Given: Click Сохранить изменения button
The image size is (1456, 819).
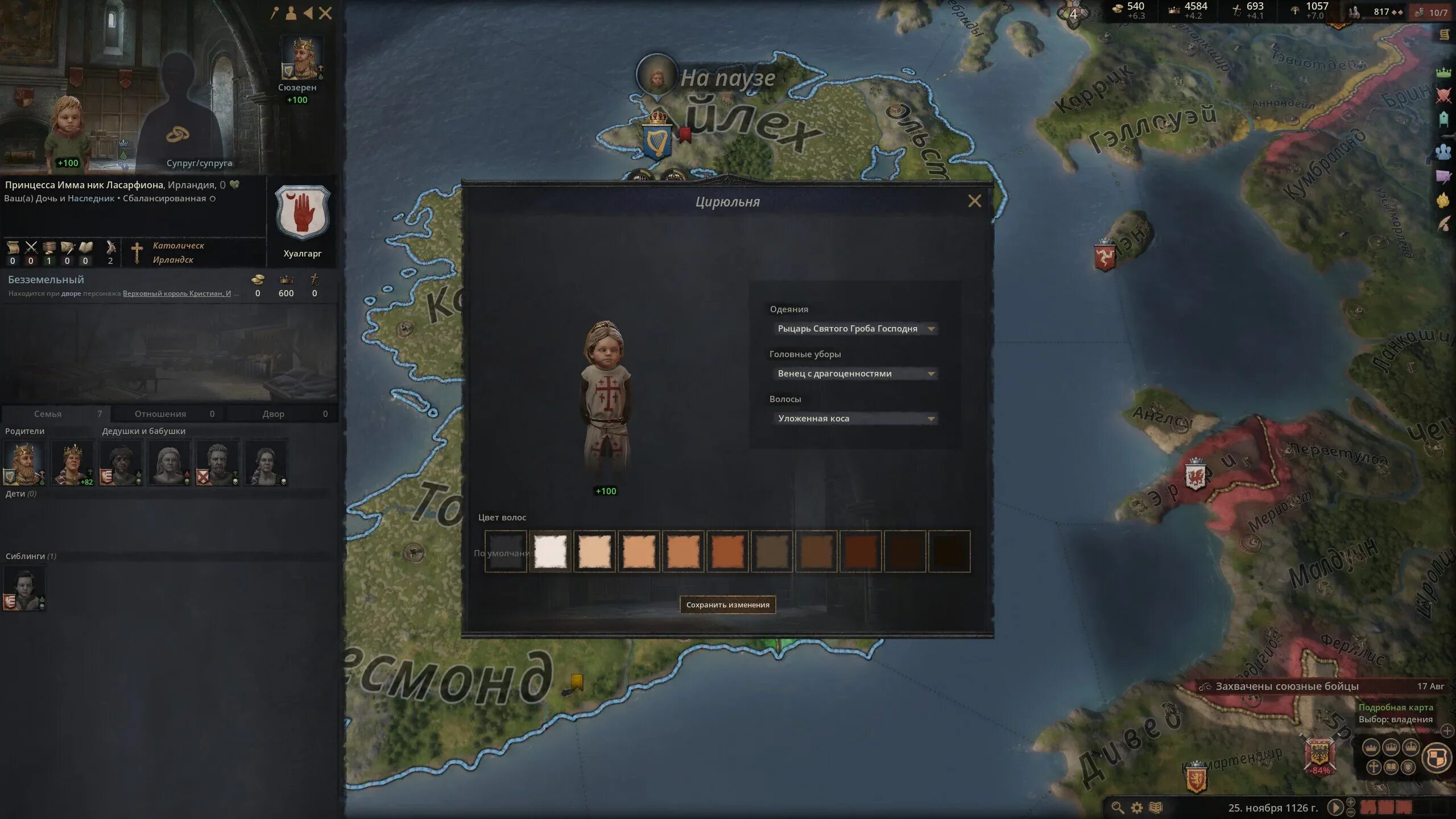Looking at the screenshot, I should [x=727, y=605].
